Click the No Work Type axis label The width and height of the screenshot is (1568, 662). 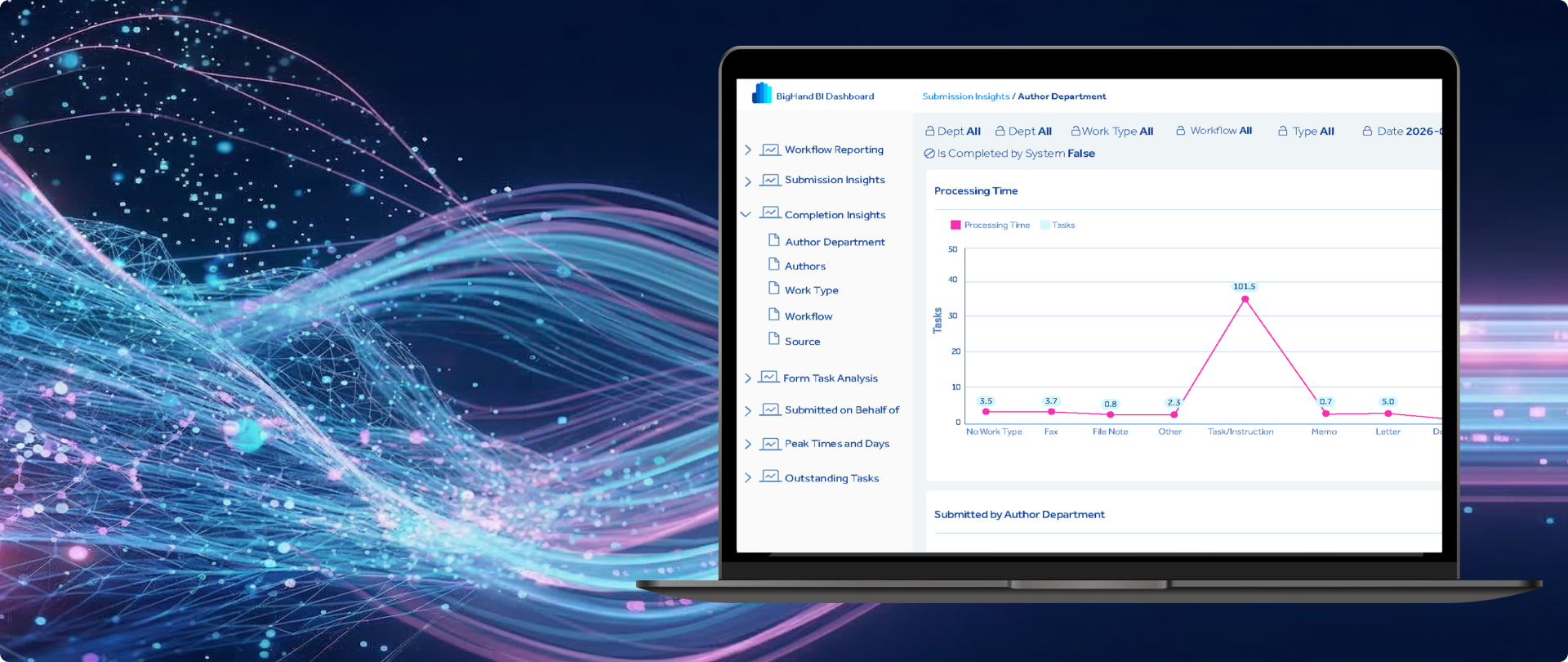click(x=994, y=432)
